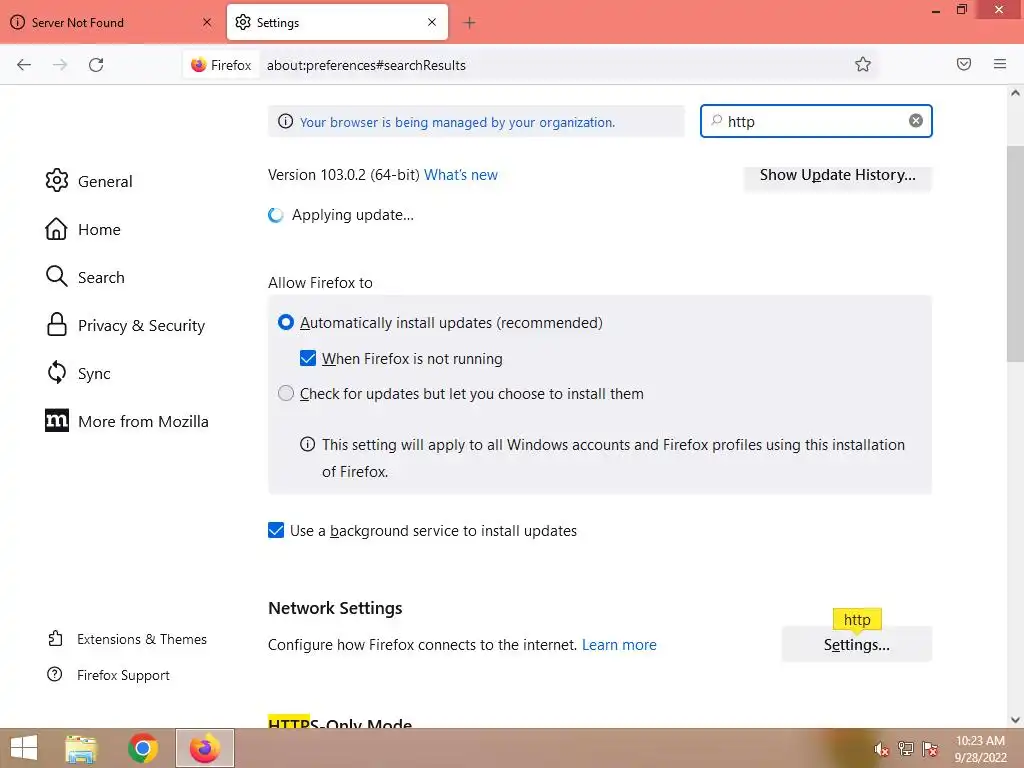This screenshot has width=1024, height=768.
Task: Close the Settings tab
Action: point(432,22)
